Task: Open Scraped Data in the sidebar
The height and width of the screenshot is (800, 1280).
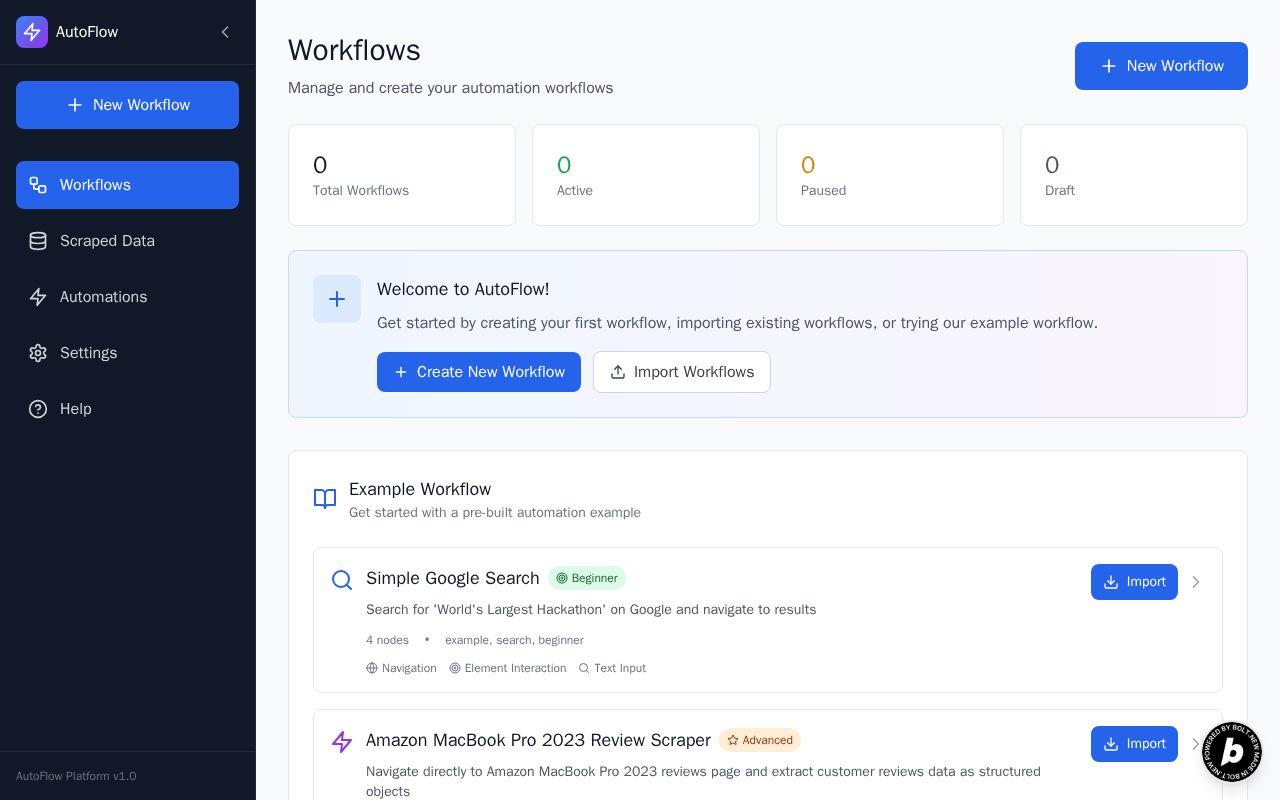Action: (127, 241)
